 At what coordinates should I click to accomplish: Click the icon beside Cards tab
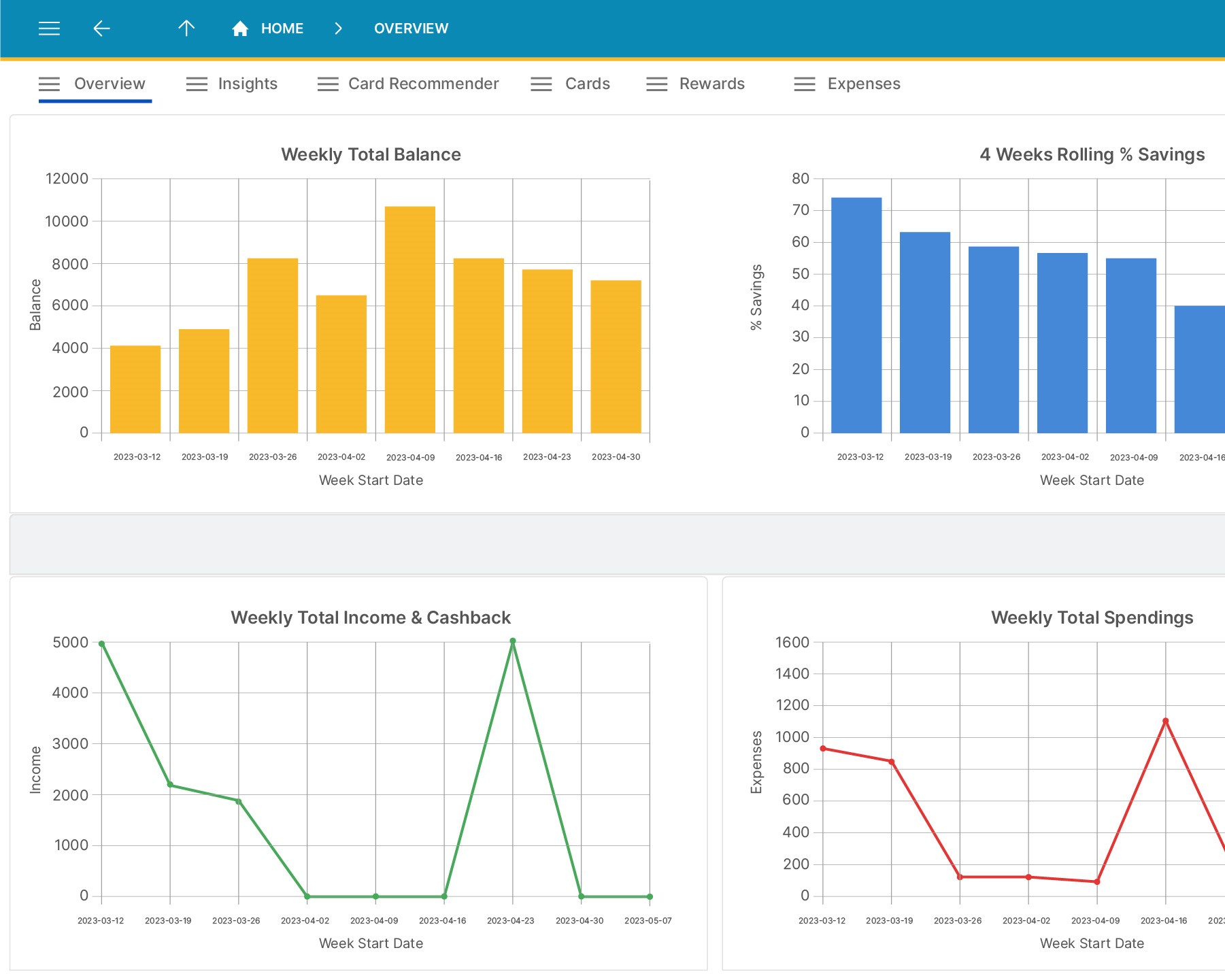click(541, 84)
